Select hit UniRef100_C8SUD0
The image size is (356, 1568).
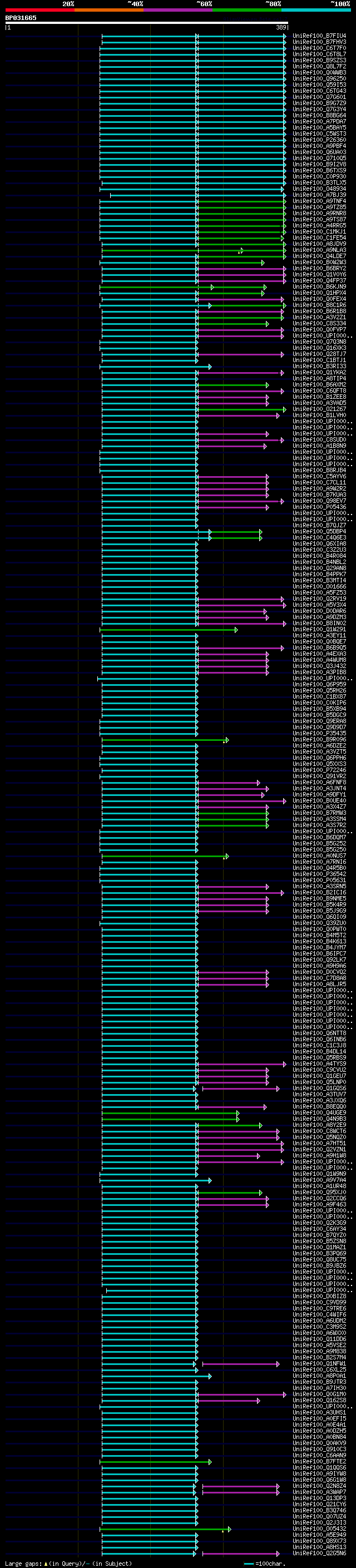pyautogui.click(x=319, y=439)
